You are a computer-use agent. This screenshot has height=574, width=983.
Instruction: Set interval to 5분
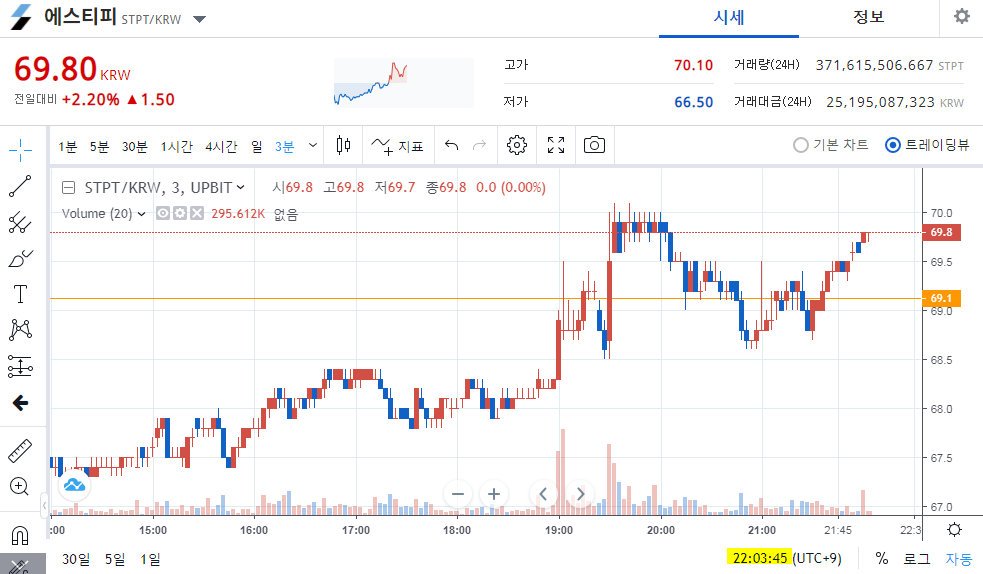99,147
